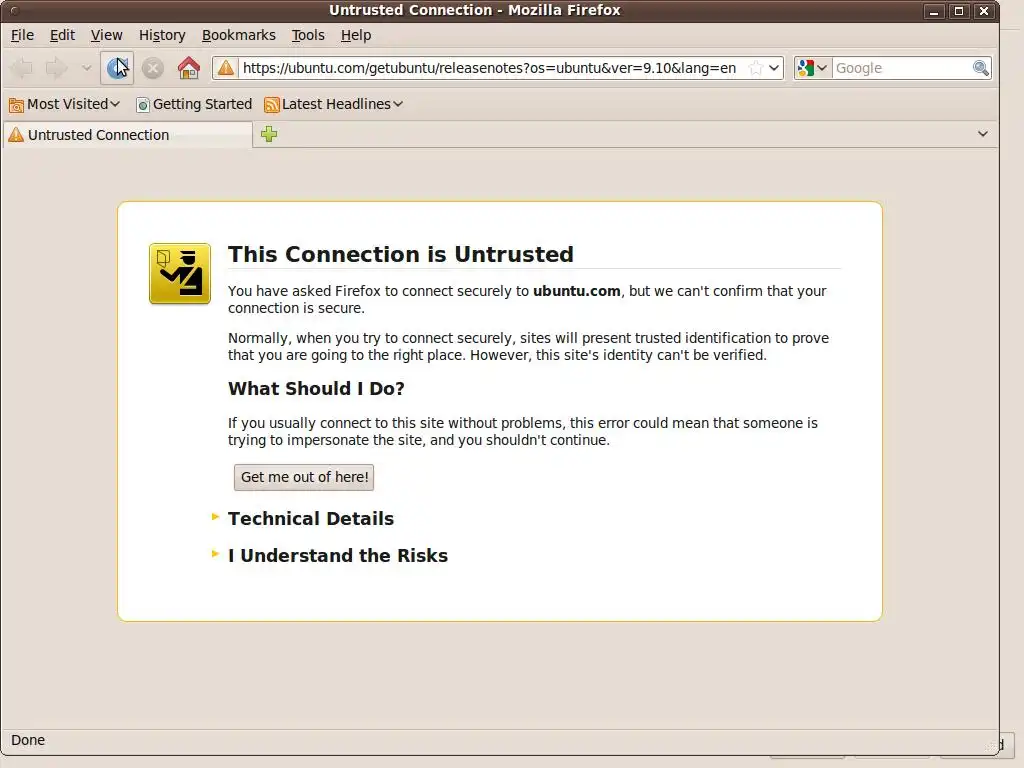1024x768 pixels.
Task: Open the Most Visited bookmarks folder
Action: pos(64,104)
